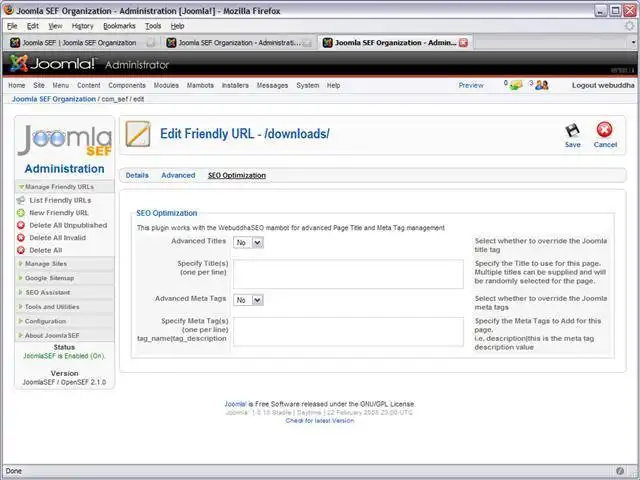Screen dimensions: 640x480
Task: Click the Save floppy disk icon
Action: tap(572, 131)
